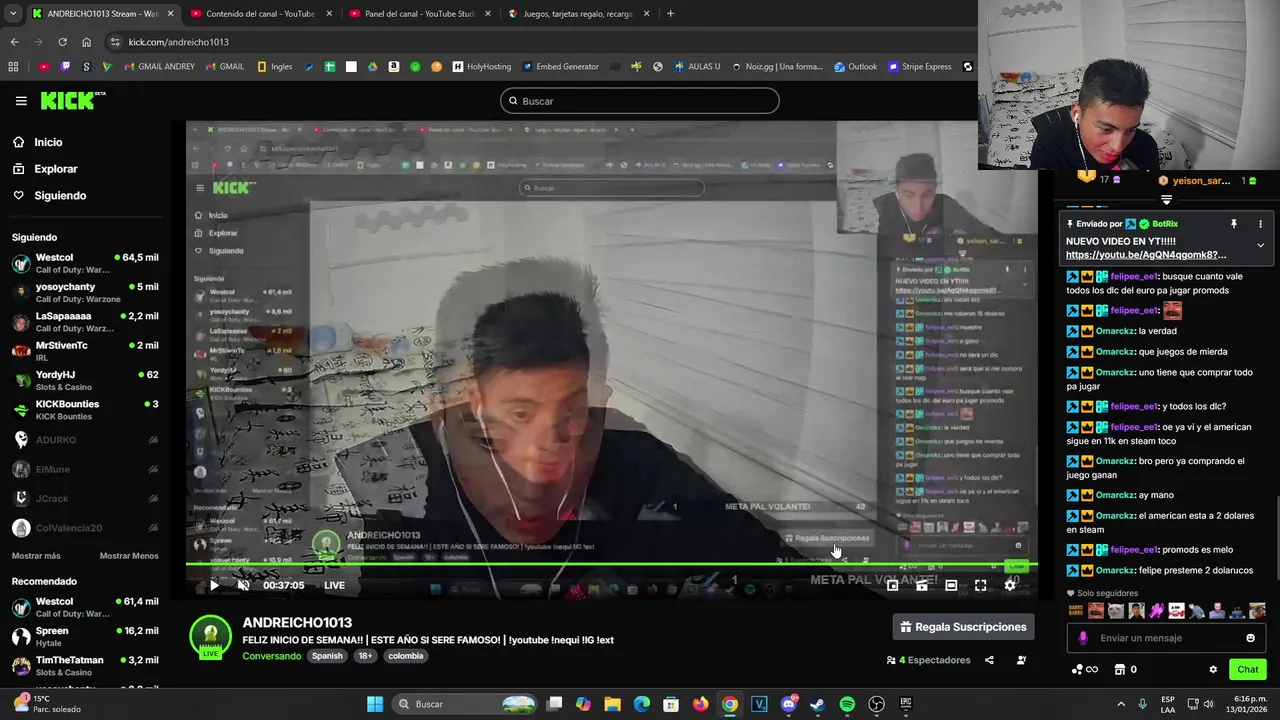Screen dimensions: 1280x720
Task: Open a new browser tab
Action: 670,14
